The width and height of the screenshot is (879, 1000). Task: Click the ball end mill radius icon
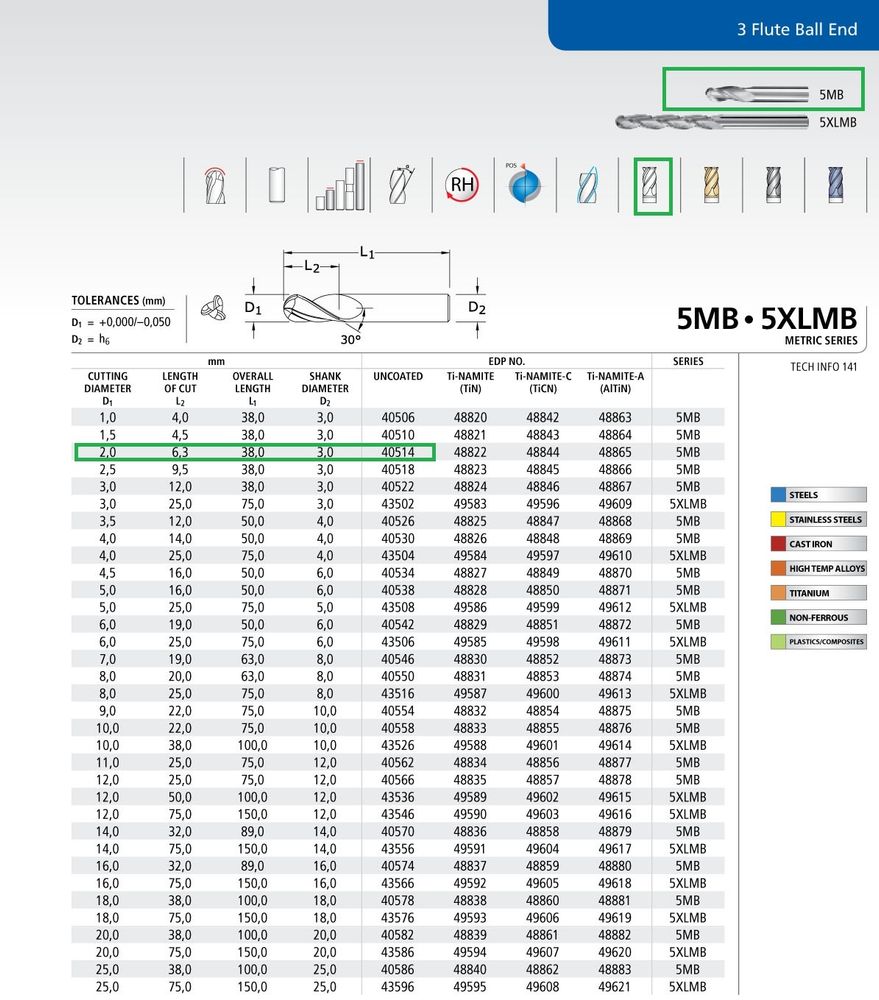point(215,186)
